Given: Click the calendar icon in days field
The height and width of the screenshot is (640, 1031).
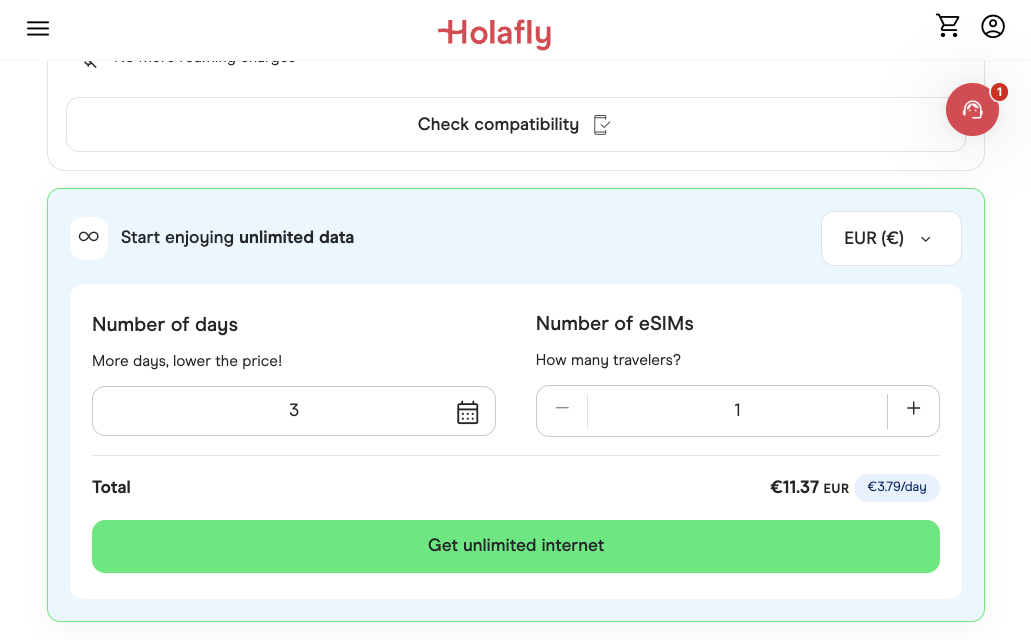Looking at the screenshot, I should pyautogui.click(x=467, y=410).
